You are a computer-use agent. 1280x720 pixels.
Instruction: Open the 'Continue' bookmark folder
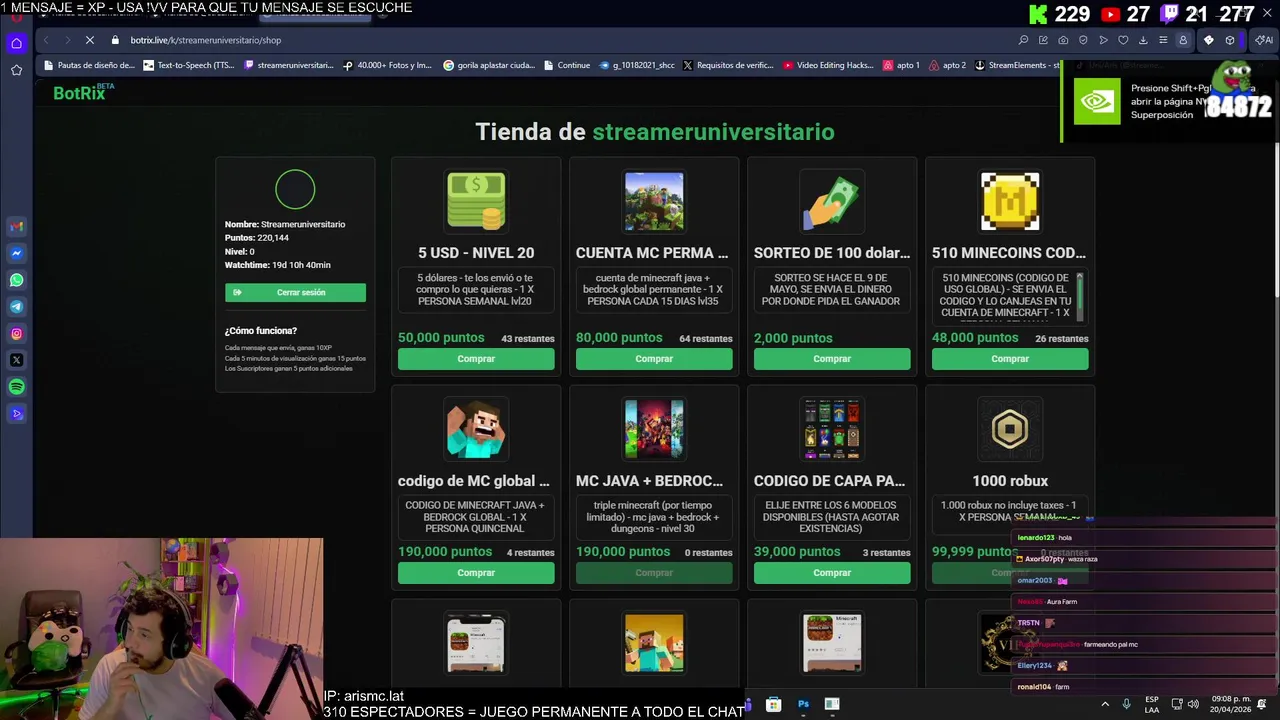tap(567, 65)
